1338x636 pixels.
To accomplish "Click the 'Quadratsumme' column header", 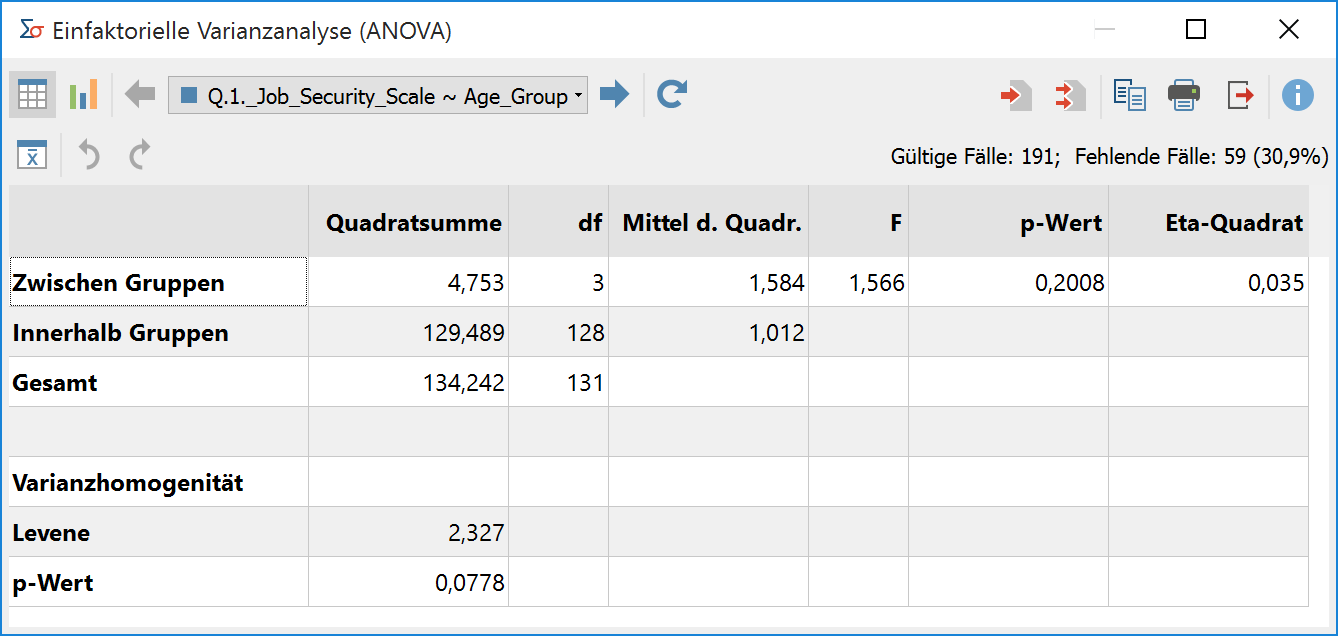I will click(413, 223).
